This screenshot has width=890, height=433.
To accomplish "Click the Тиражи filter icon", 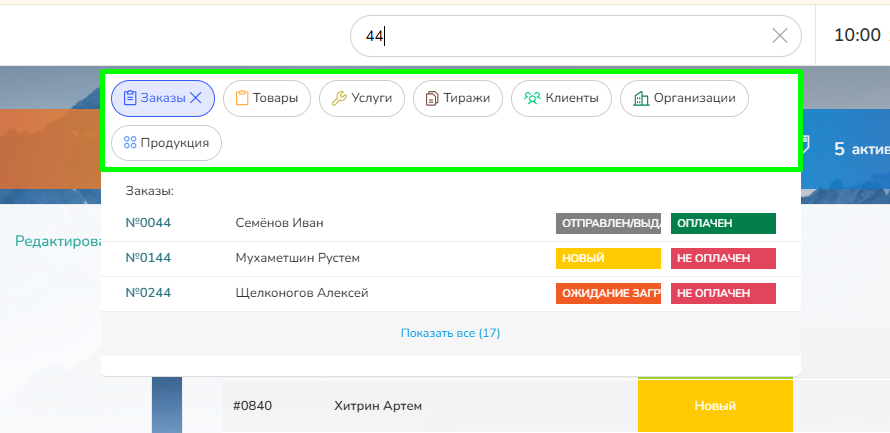I will coord(432,98).
